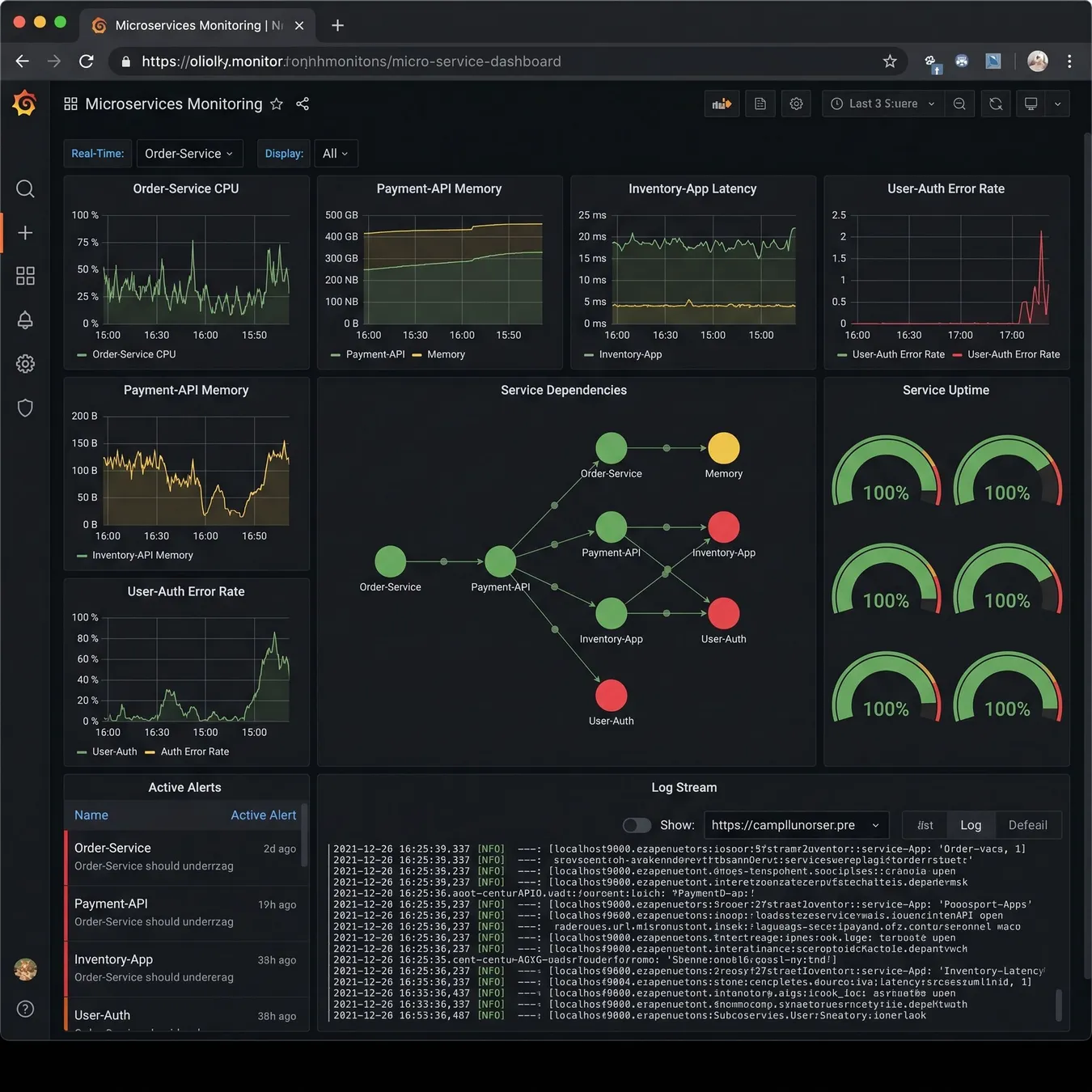
Task: Select the Log tab in Log Stream
Action: tap(971, 825)
